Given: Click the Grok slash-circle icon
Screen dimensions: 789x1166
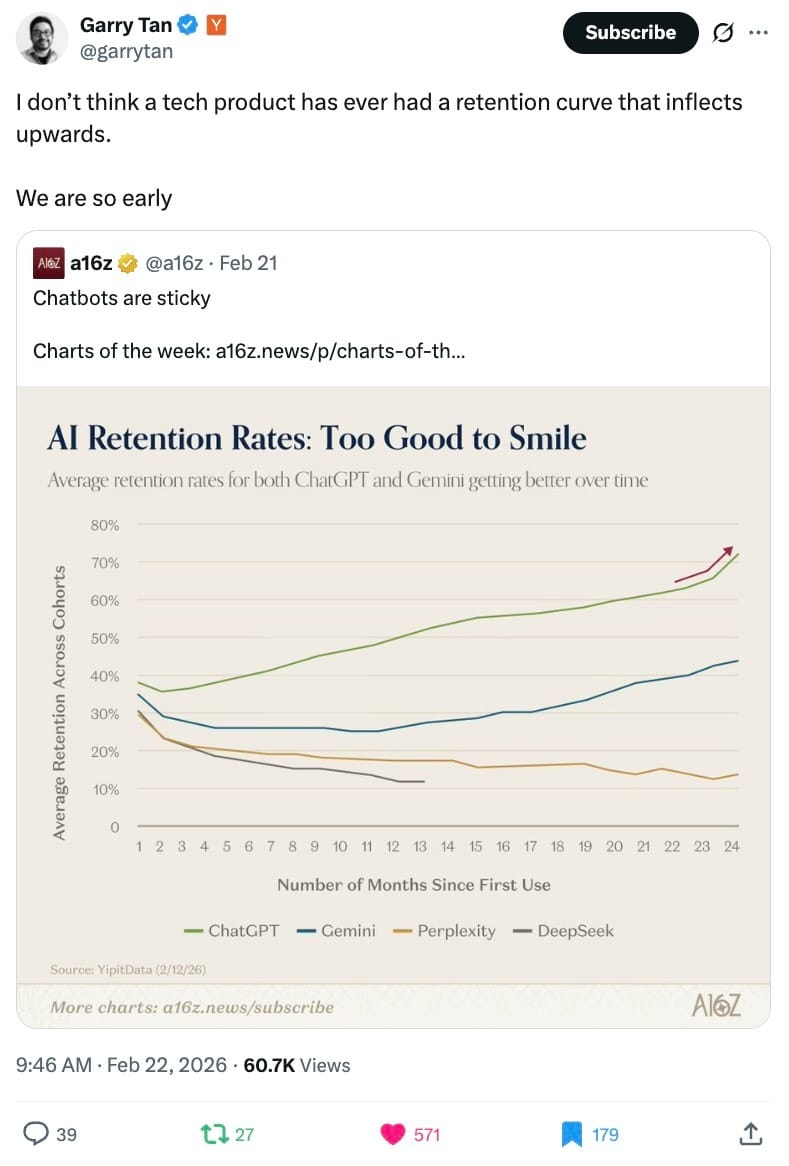Looking at the screenshot, I should pos(721,33).
